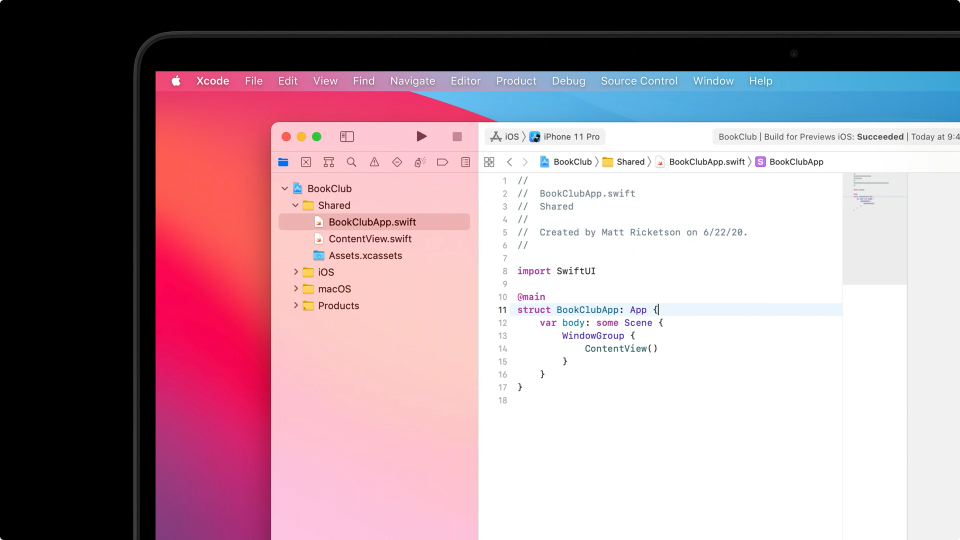Click line number 8 in gutter
The width and height of the screenshot is (960, 540).
click(x=504, y=271)
